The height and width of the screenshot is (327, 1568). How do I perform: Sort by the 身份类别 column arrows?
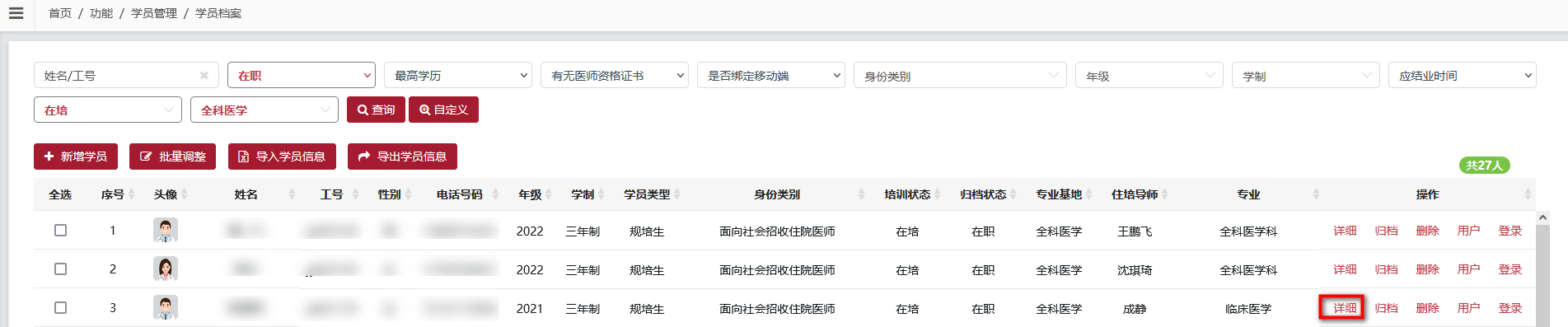click(861, 194)
